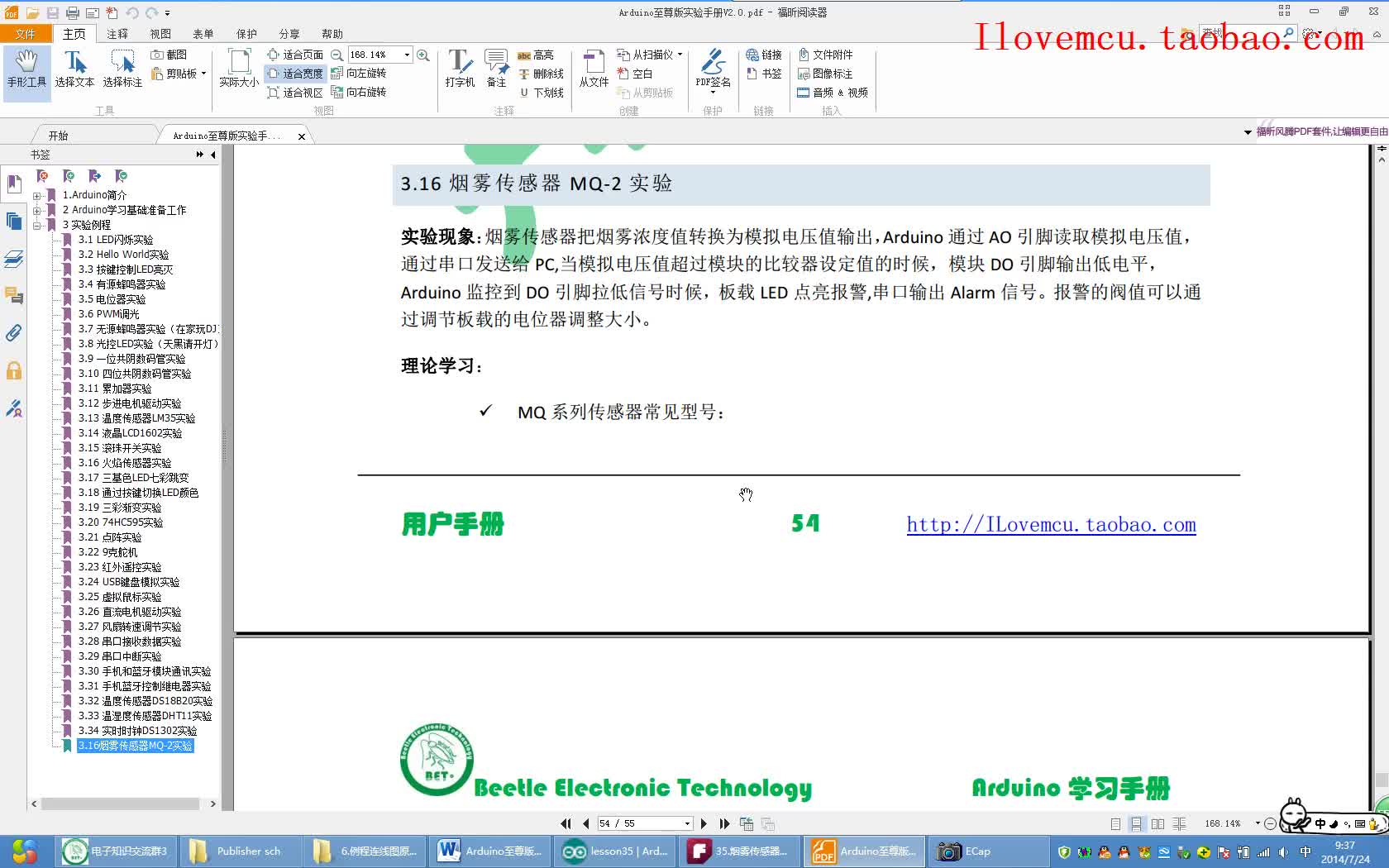The image size is (1389, 868).
Task: Apply Underline (下划线) markup
Action: (x=542, y=93)
